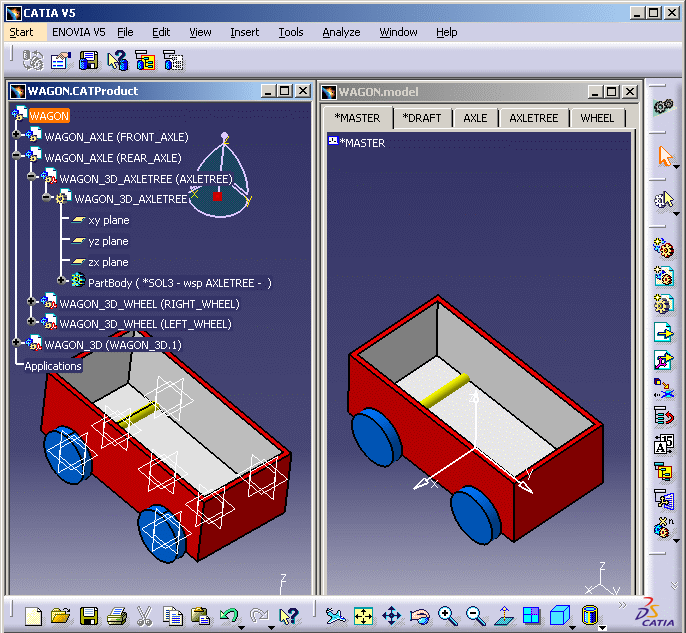Click the Cut scissors icon
The height and width of the screenshot is (633, 686).
(x=143, y=616)
